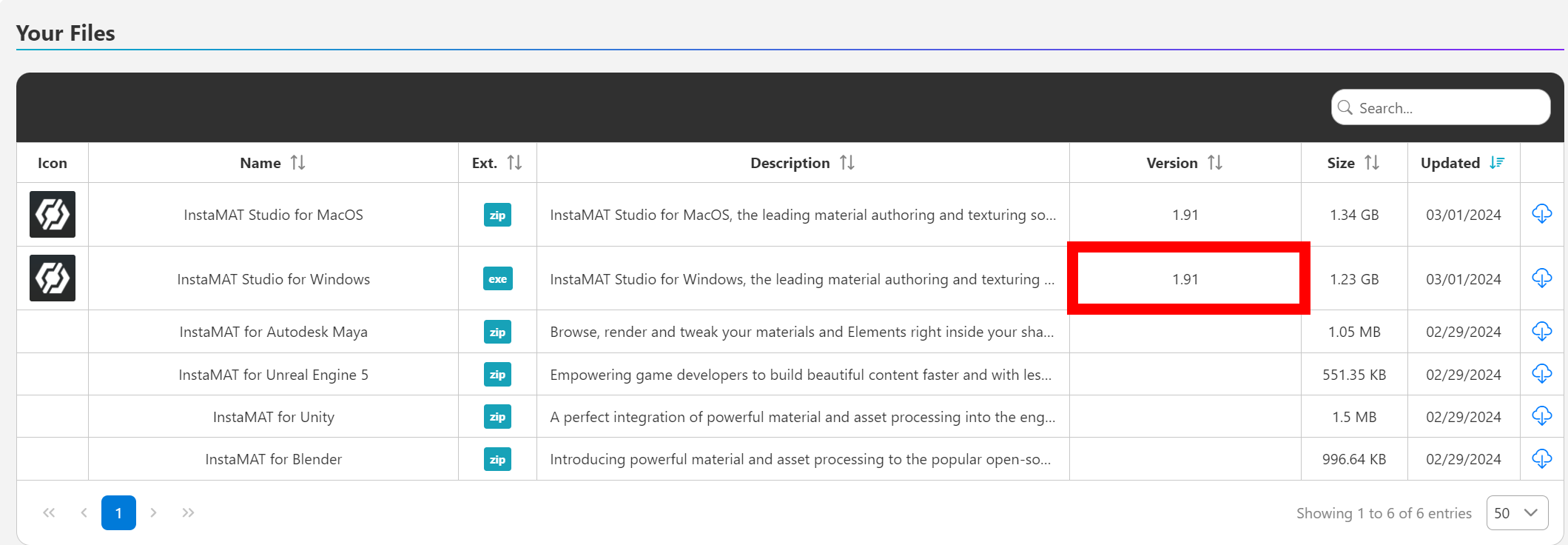Sort files by Ext. column

point(514,163)
